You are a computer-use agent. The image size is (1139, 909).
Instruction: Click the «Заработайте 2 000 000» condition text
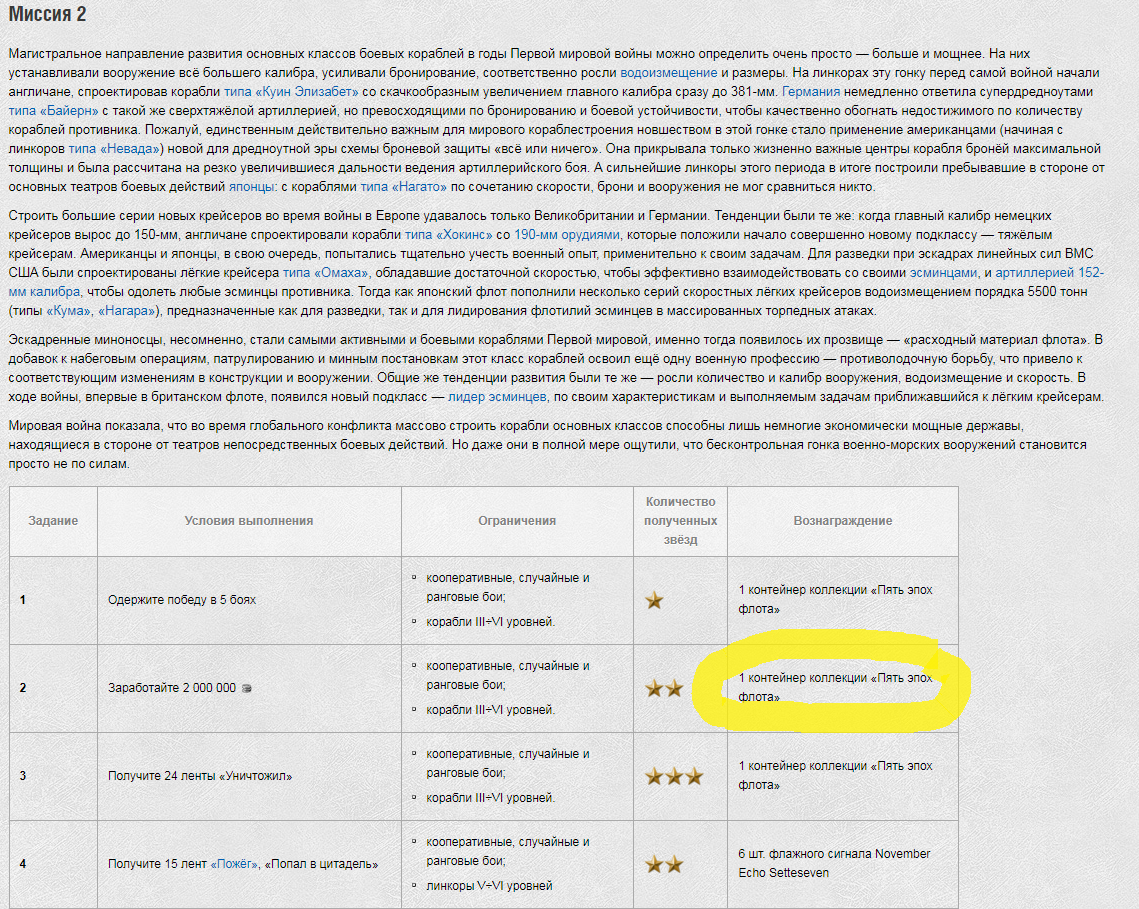pos(172,688)
